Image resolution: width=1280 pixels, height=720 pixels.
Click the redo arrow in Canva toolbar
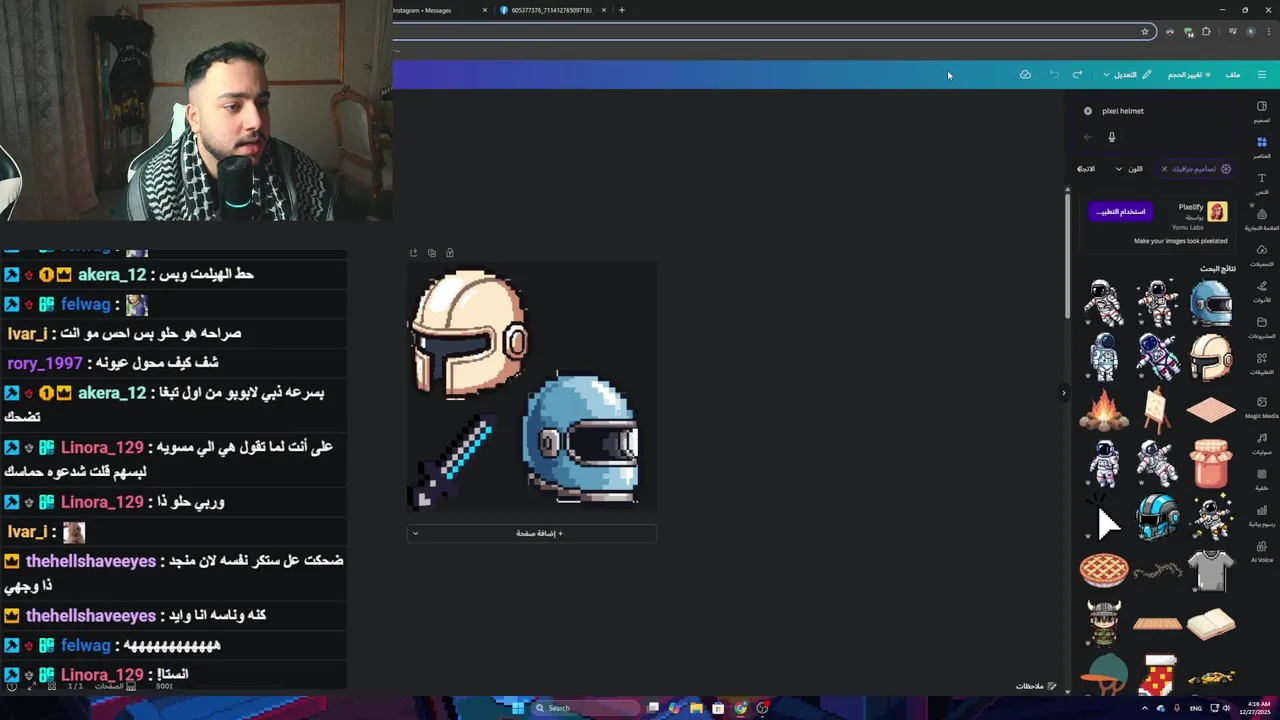(x=1077, y=75)
